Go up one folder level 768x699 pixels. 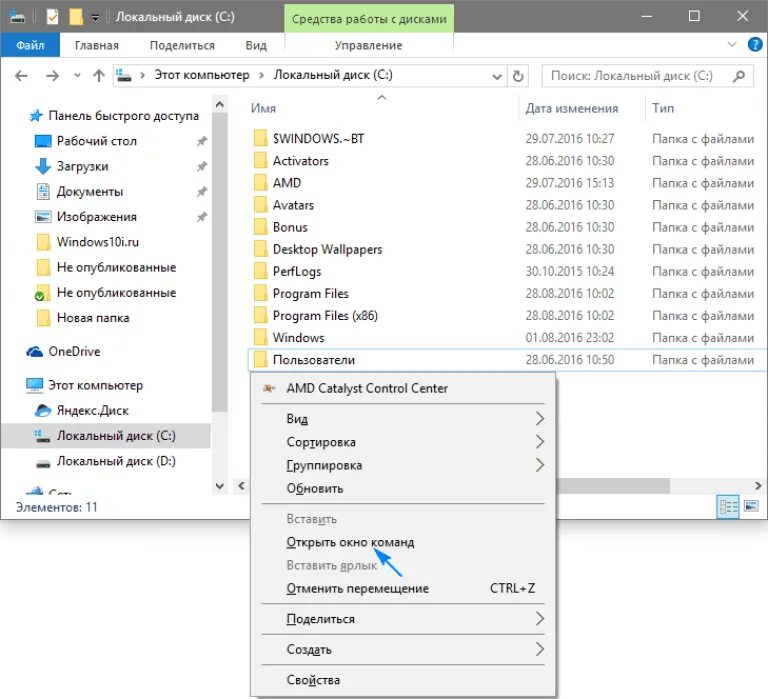(x=99, y=76)
